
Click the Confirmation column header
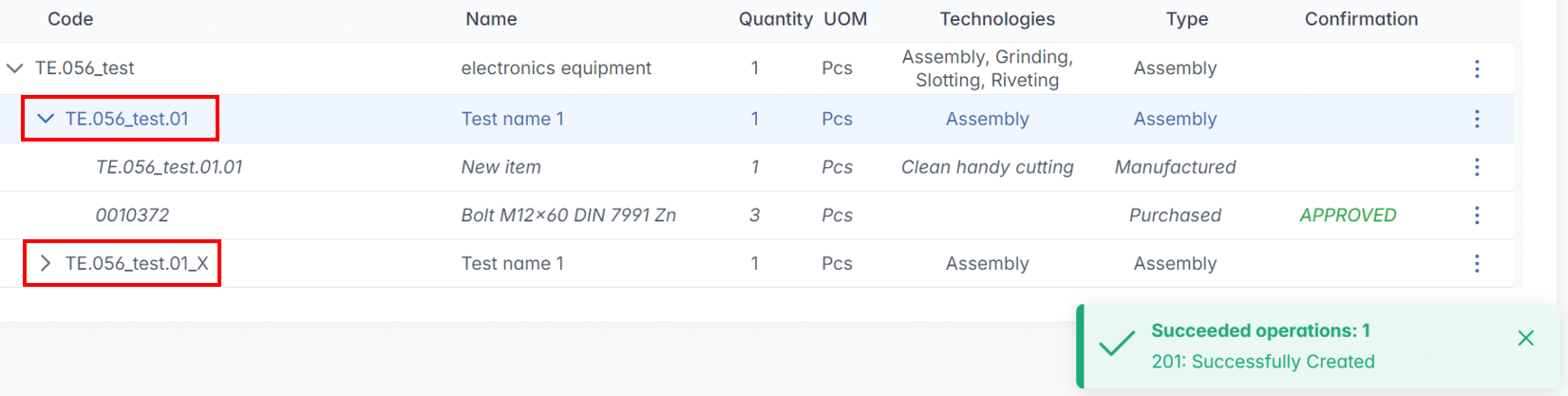(1361, 19)
